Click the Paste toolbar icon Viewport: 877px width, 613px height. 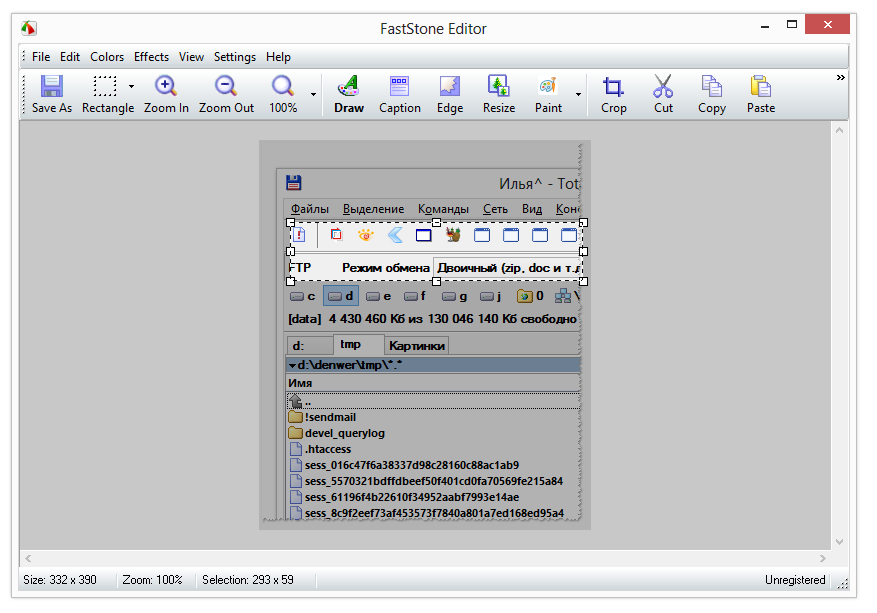[x=761, y=95]
